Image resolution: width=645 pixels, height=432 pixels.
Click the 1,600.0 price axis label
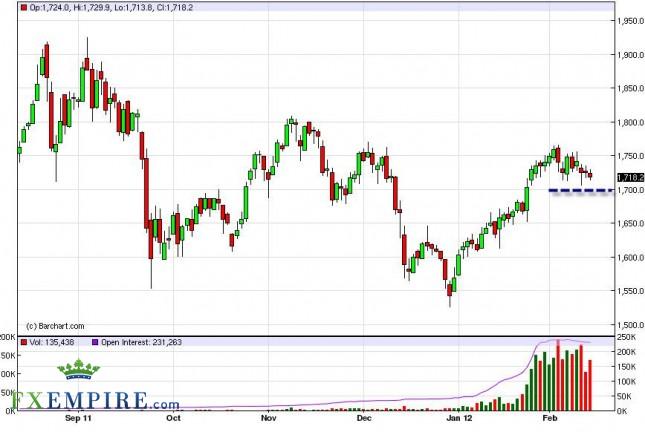coord(630,258)
